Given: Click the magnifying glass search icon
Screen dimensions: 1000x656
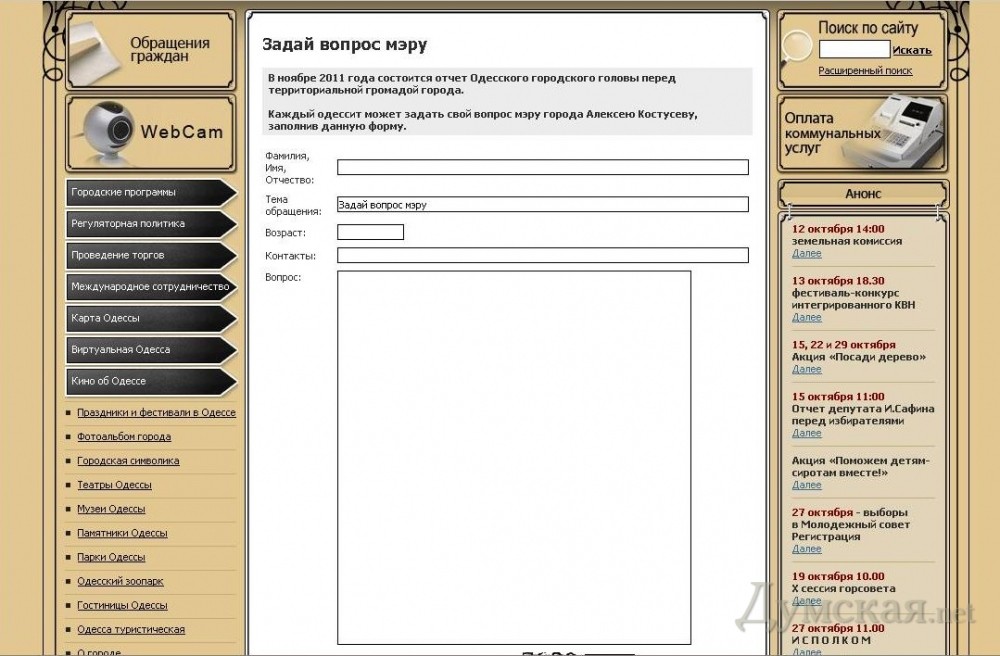Looking at the screenshot, I should click(x=796, y=47).
